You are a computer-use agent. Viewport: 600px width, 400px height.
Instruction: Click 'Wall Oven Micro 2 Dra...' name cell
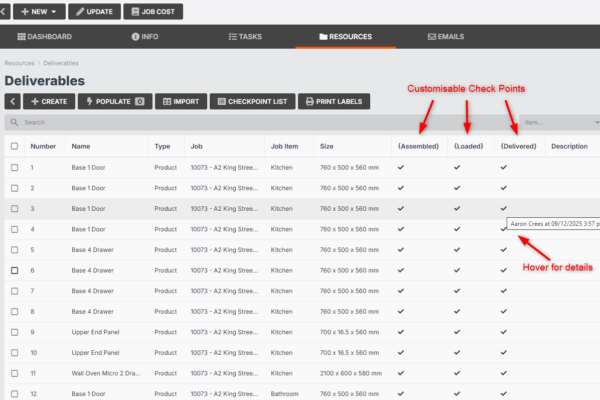tap(106, 373)
